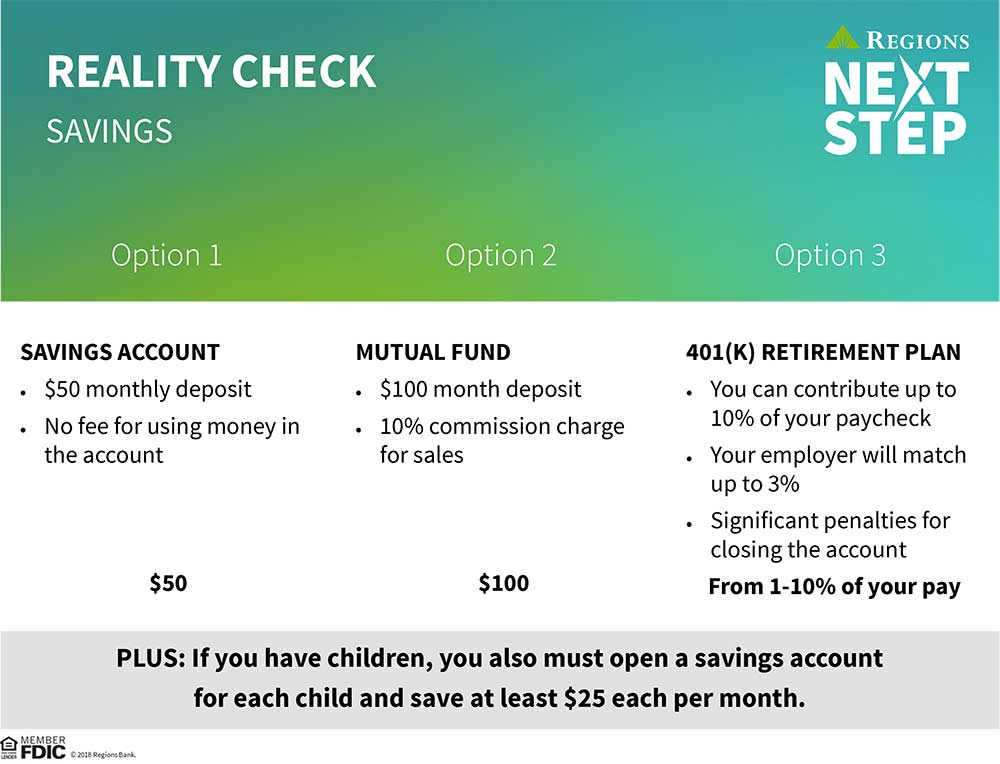
Task: Click the bold $50 amount
Action: [x=168, y=583]
